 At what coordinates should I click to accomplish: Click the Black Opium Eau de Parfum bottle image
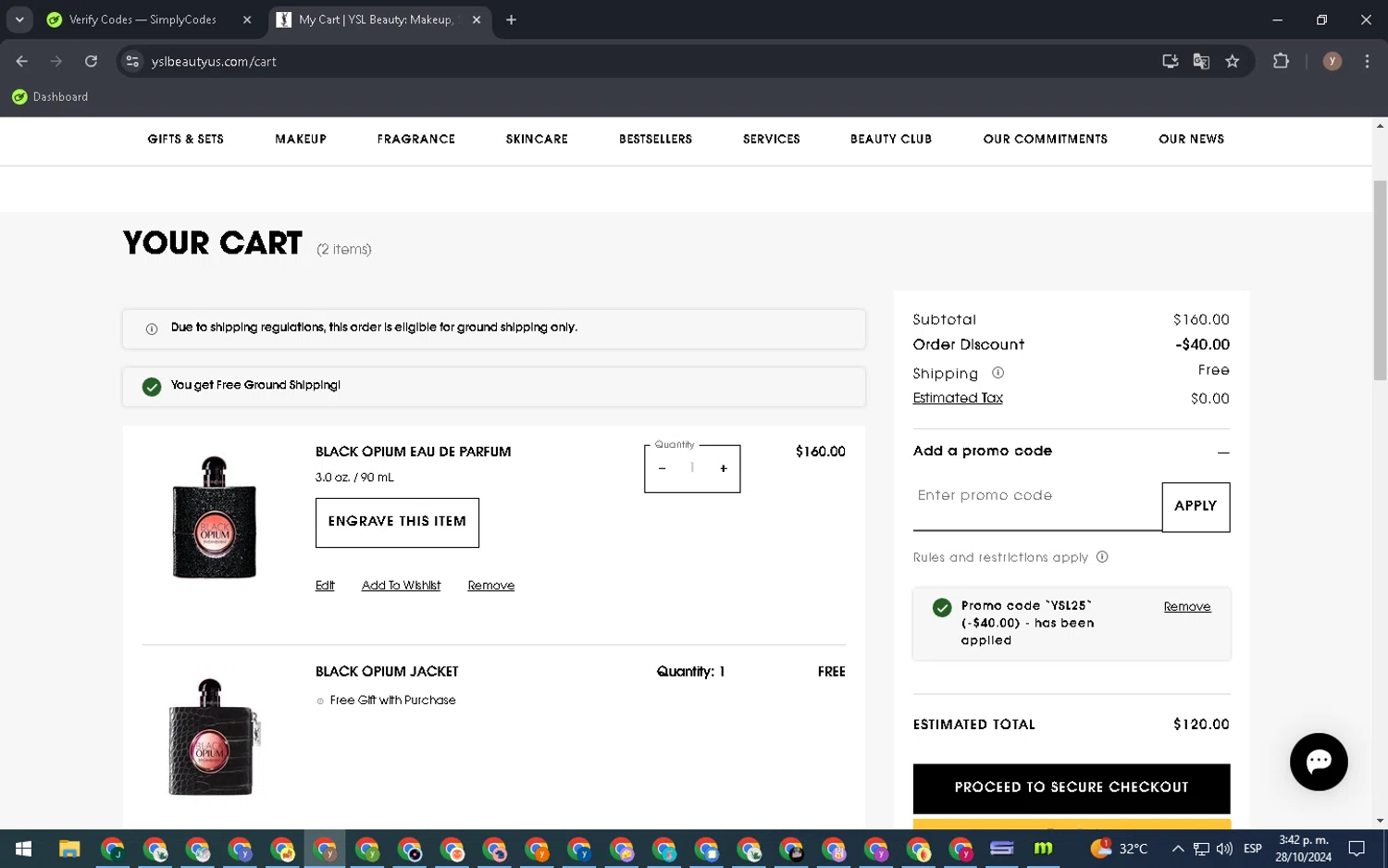(x=215, y=517)
